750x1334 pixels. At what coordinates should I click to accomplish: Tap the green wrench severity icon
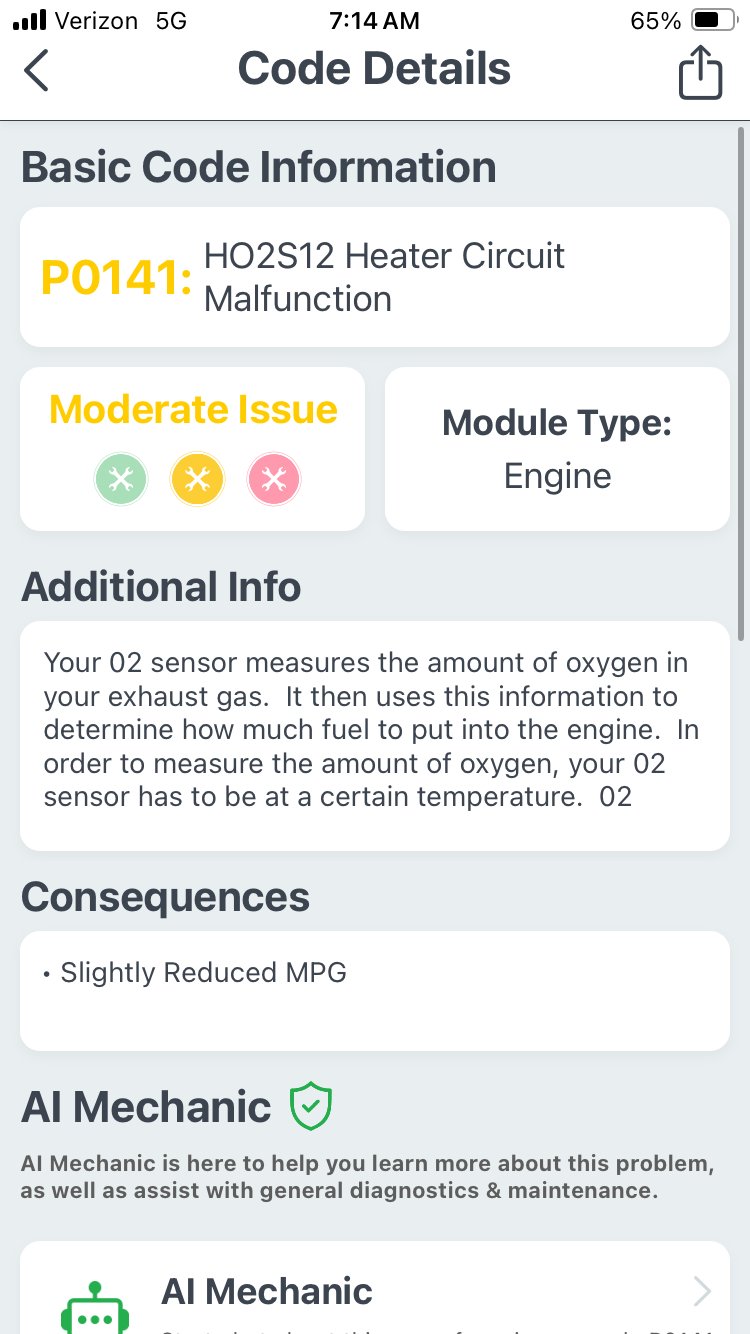click(x=121, y=480)
